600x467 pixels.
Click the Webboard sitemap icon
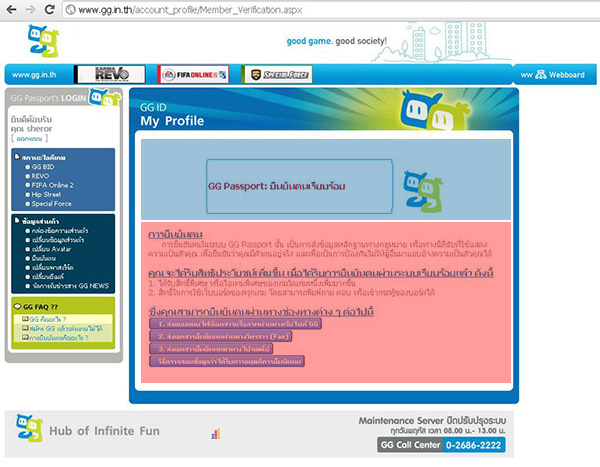coord(539,75)
